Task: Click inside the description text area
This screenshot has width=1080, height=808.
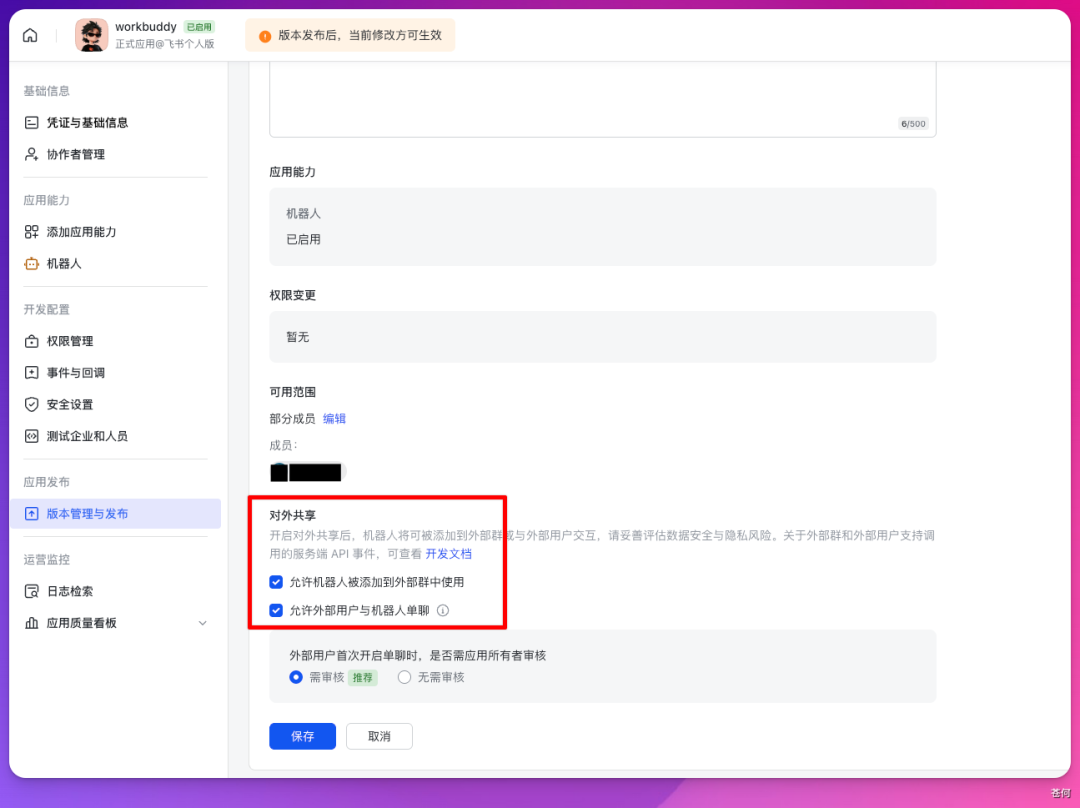Action: (603, 99)
